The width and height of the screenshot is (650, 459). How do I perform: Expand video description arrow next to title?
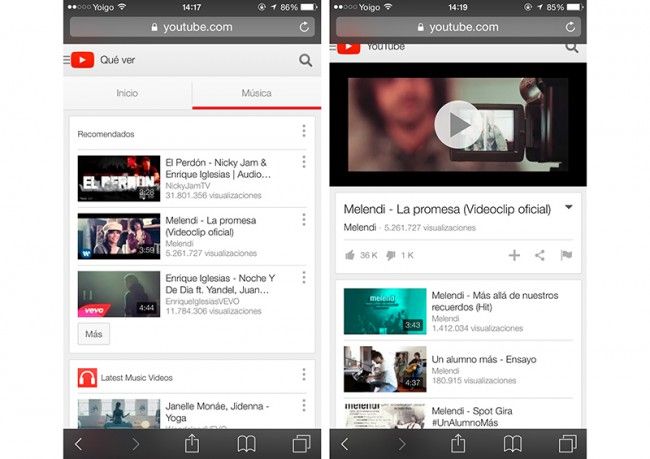coord(569,207)
